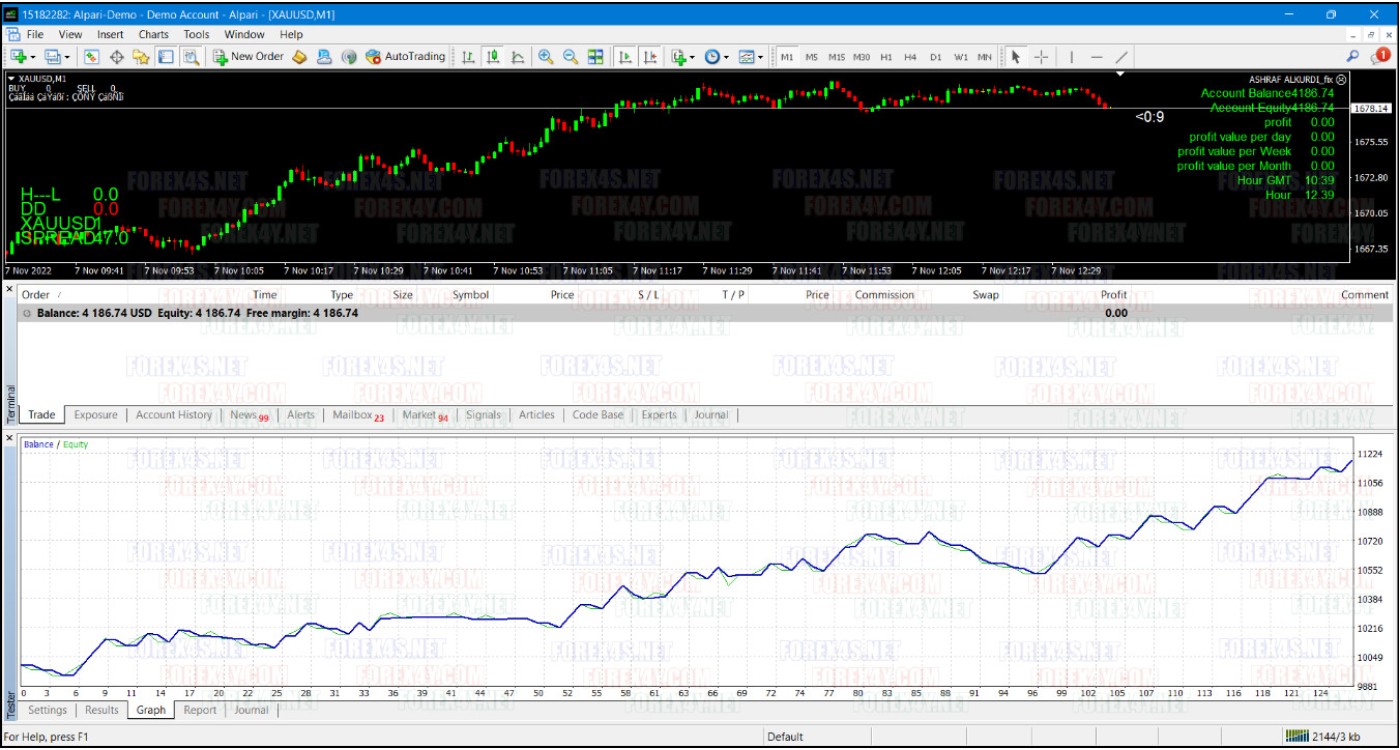This screenshot has width=1400, height=750.
Task: Select the trendline drawing tool
Action: click(x=1121, y=57)
